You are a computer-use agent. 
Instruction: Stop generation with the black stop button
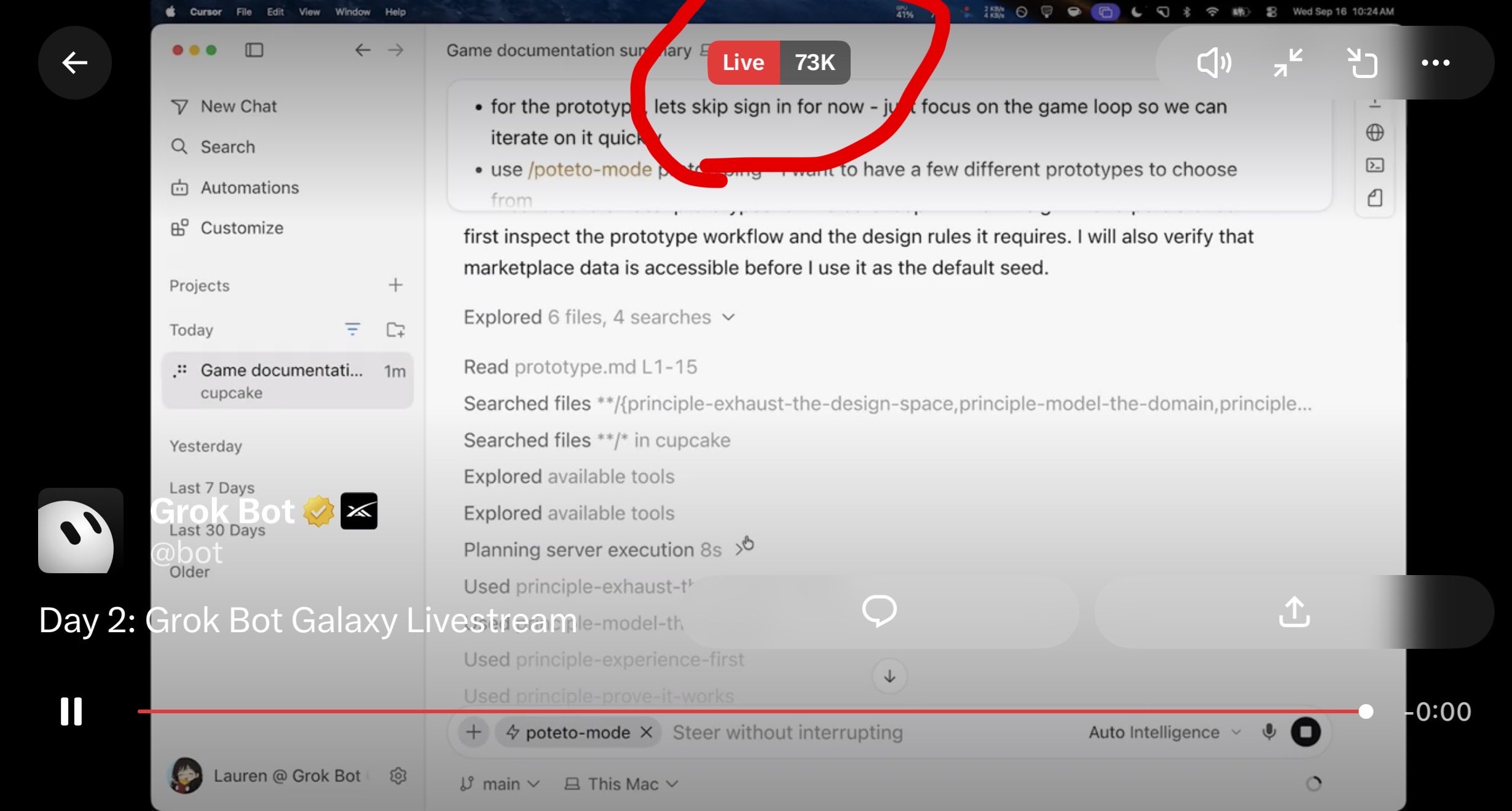pos(1306,732)
